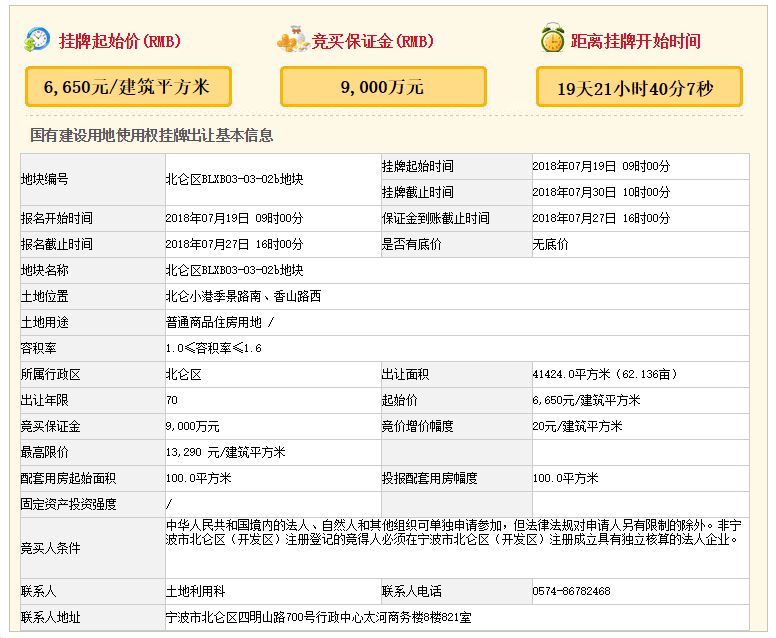Click the 所属行政区 value 北仑区
The height and width of the screenshot is (638, 776).
(184, 374)
